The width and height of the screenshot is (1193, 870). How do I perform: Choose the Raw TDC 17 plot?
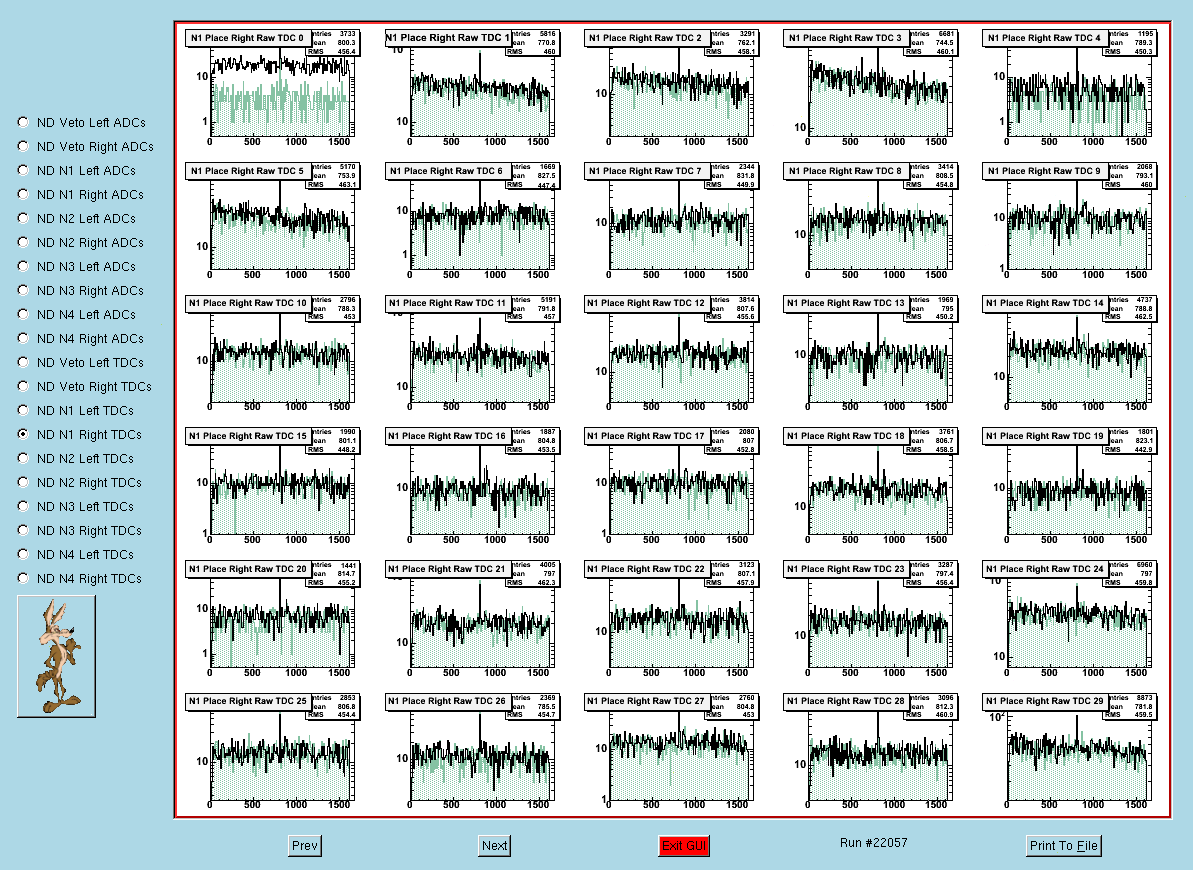[670, 485]
